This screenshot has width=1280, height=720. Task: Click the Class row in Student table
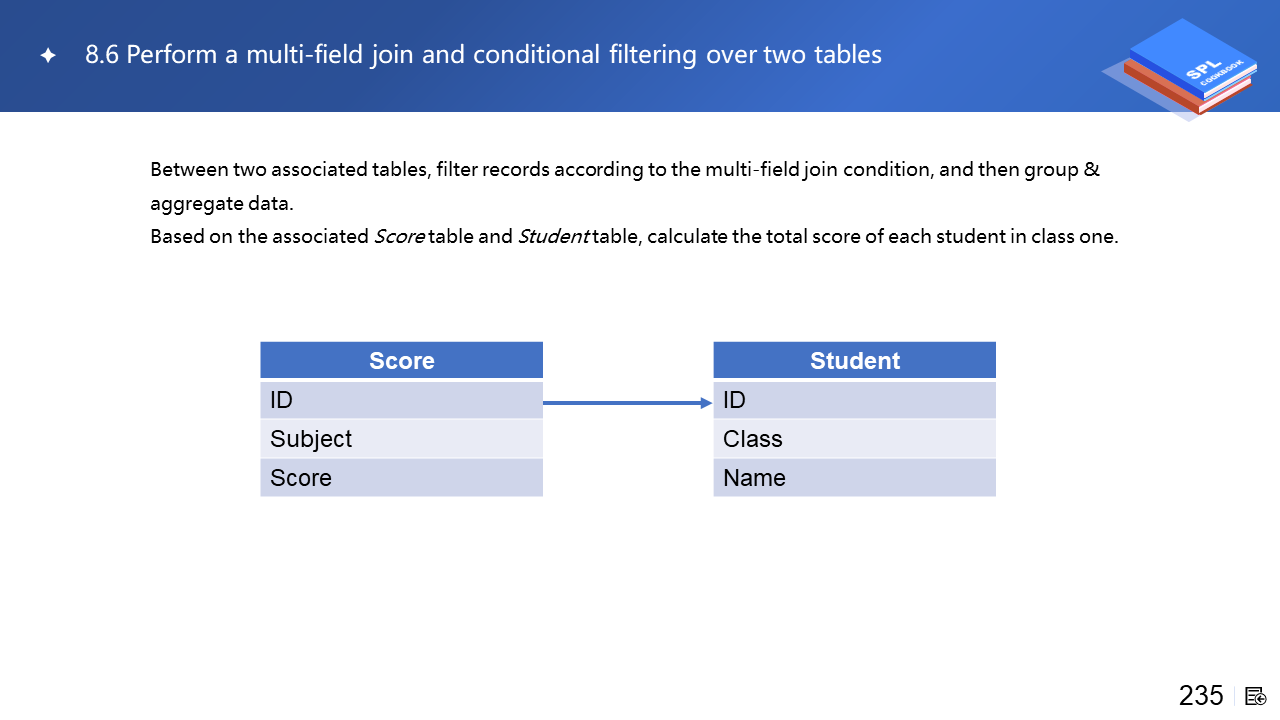click(x=854, y=439)
